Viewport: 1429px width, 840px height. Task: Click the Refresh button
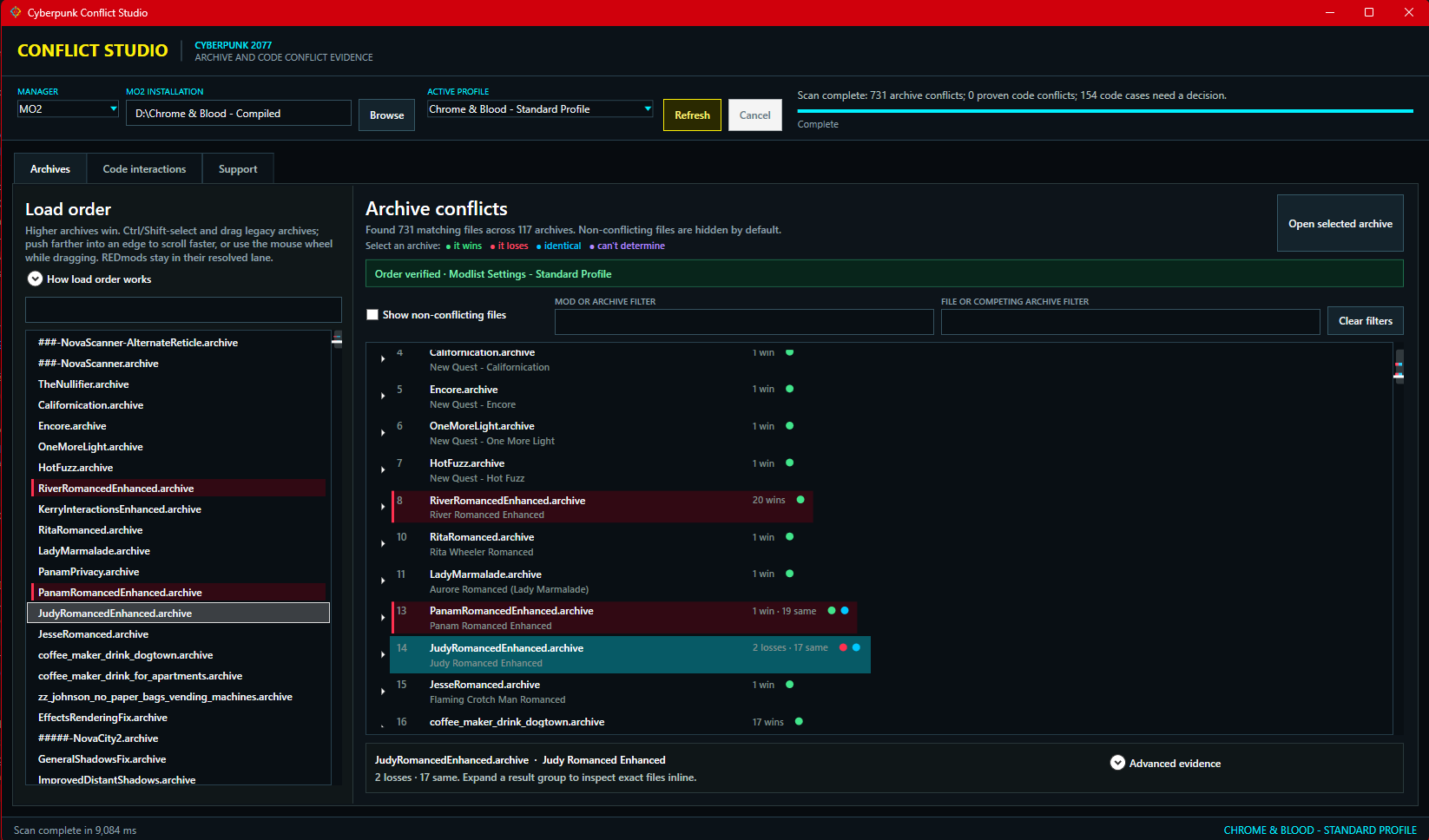coord(692,115)
